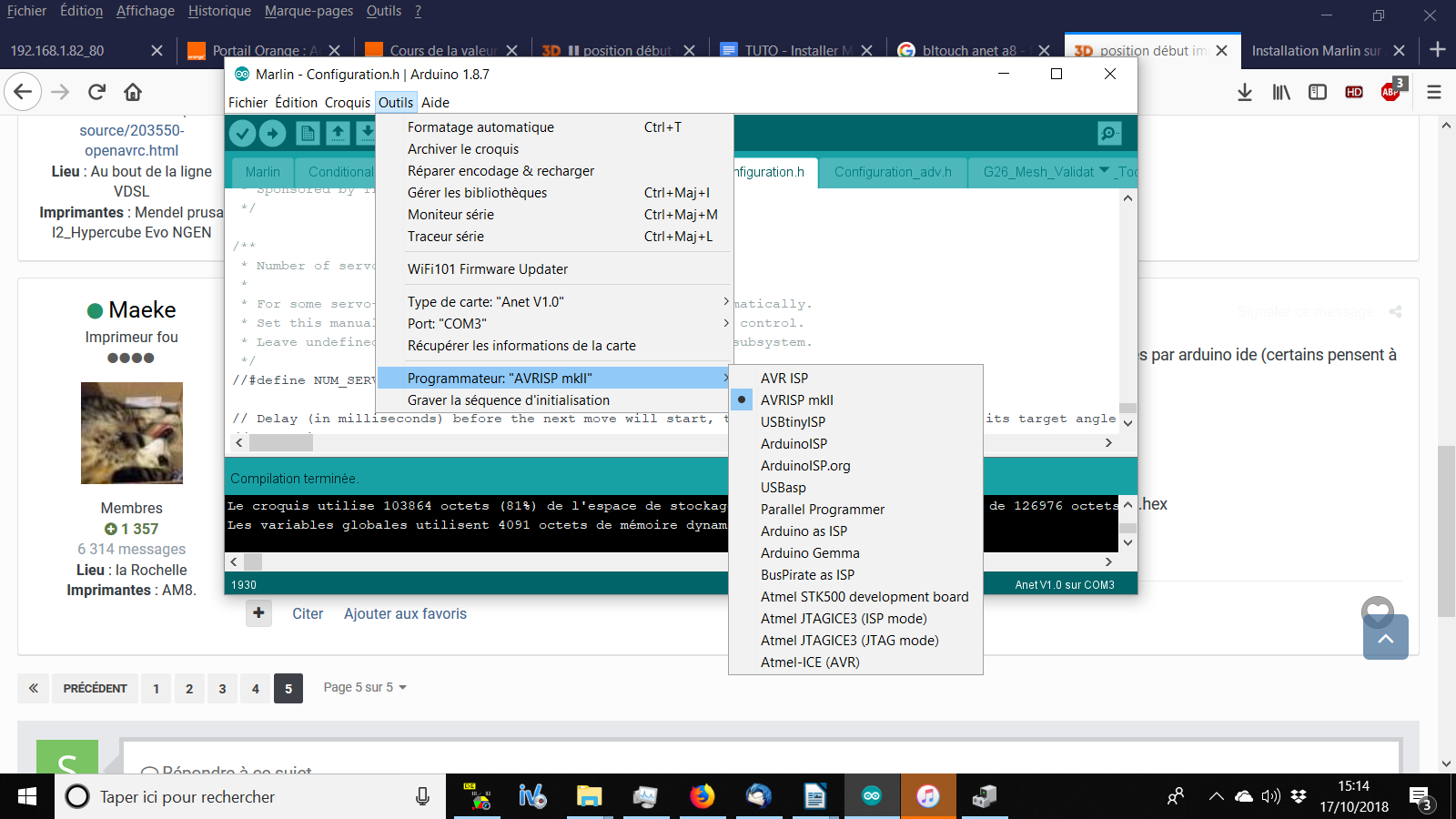1456x819 pixels.
Task: Click the iTunes icon in the taskbar
Action: [x=927, y=797]
